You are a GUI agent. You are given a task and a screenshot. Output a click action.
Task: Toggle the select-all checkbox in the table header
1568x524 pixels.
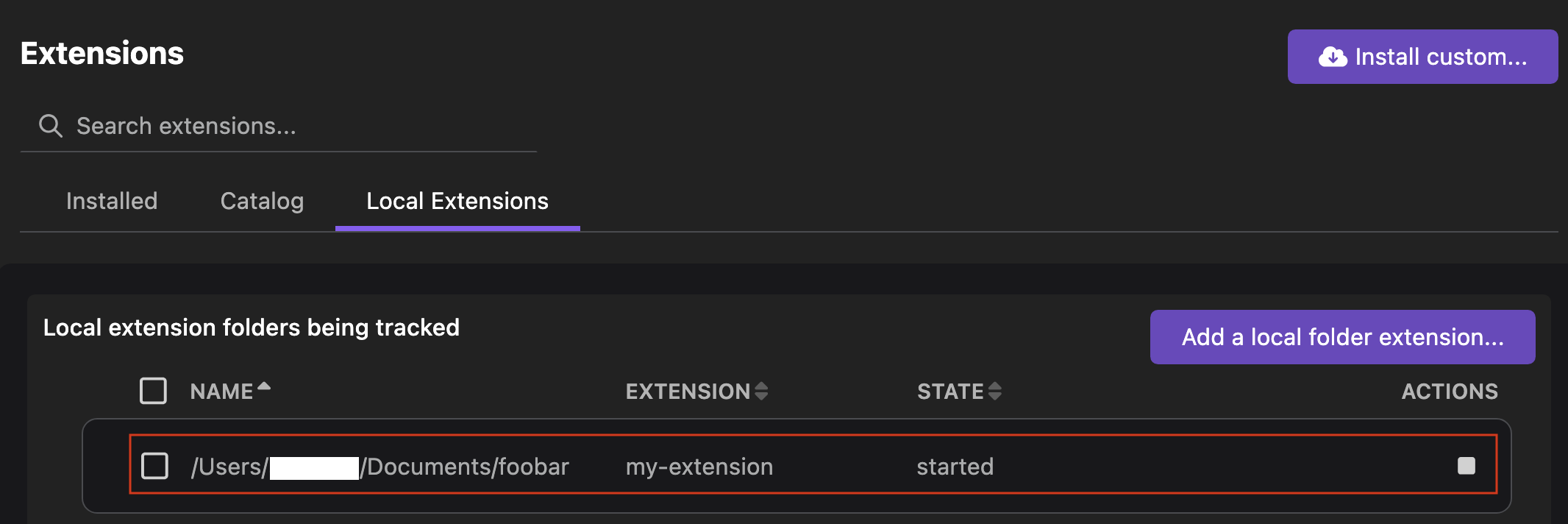(x=153, y=391)
